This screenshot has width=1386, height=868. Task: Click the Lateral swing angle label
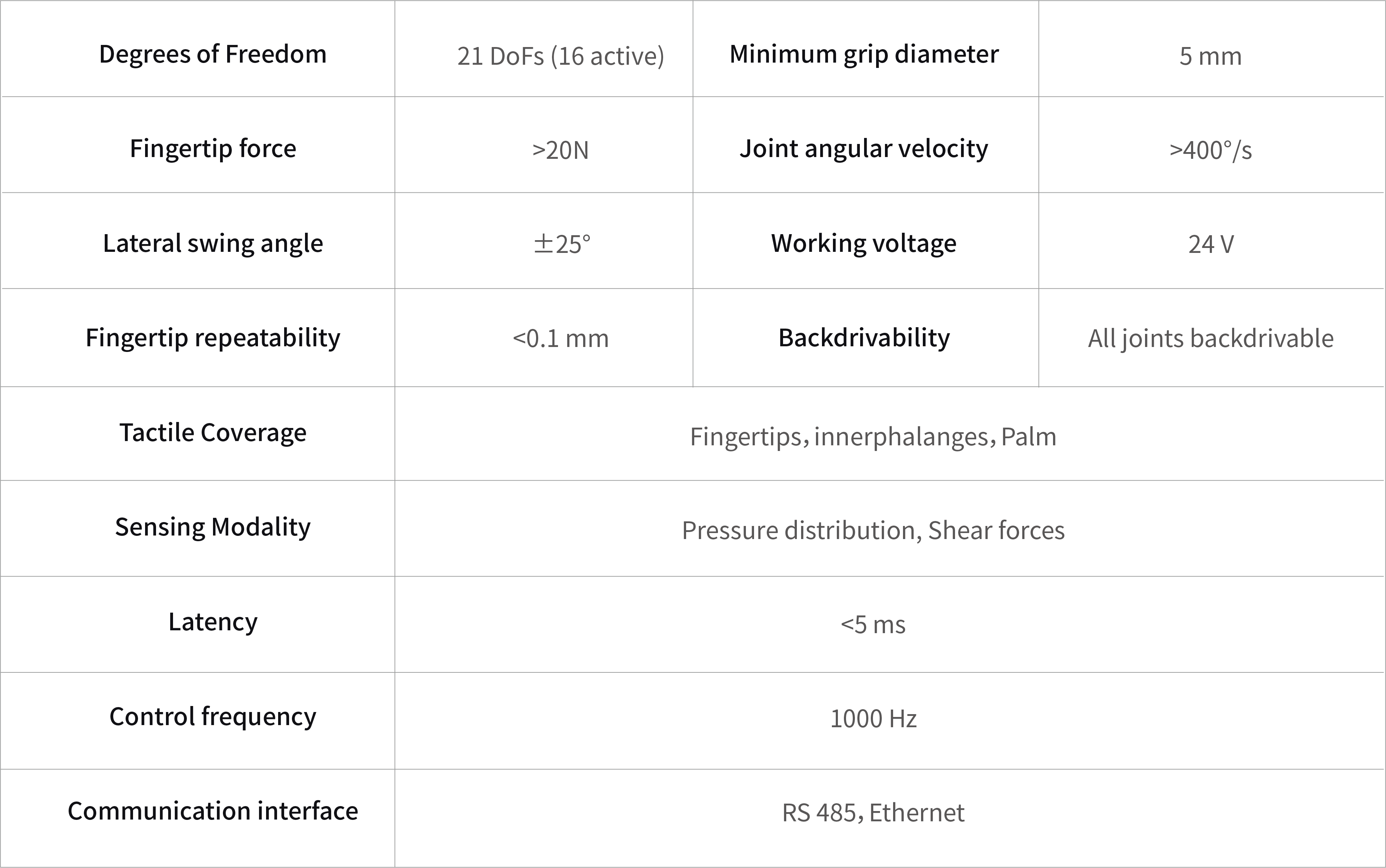pos(212,243)
